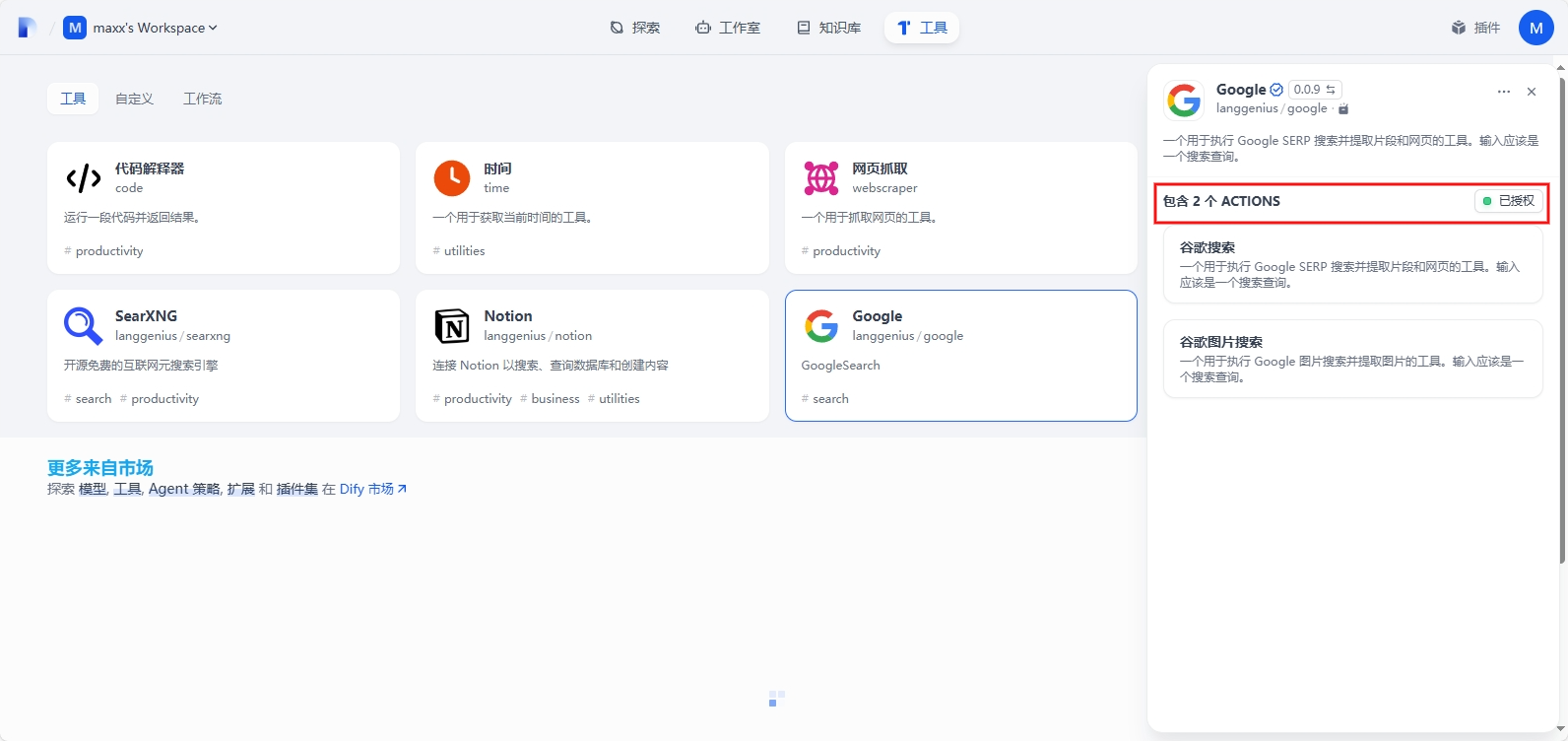Open the 谷歌图片搜索 action card
This screenshot has height=741, width=1568.
coord(1352,359)
